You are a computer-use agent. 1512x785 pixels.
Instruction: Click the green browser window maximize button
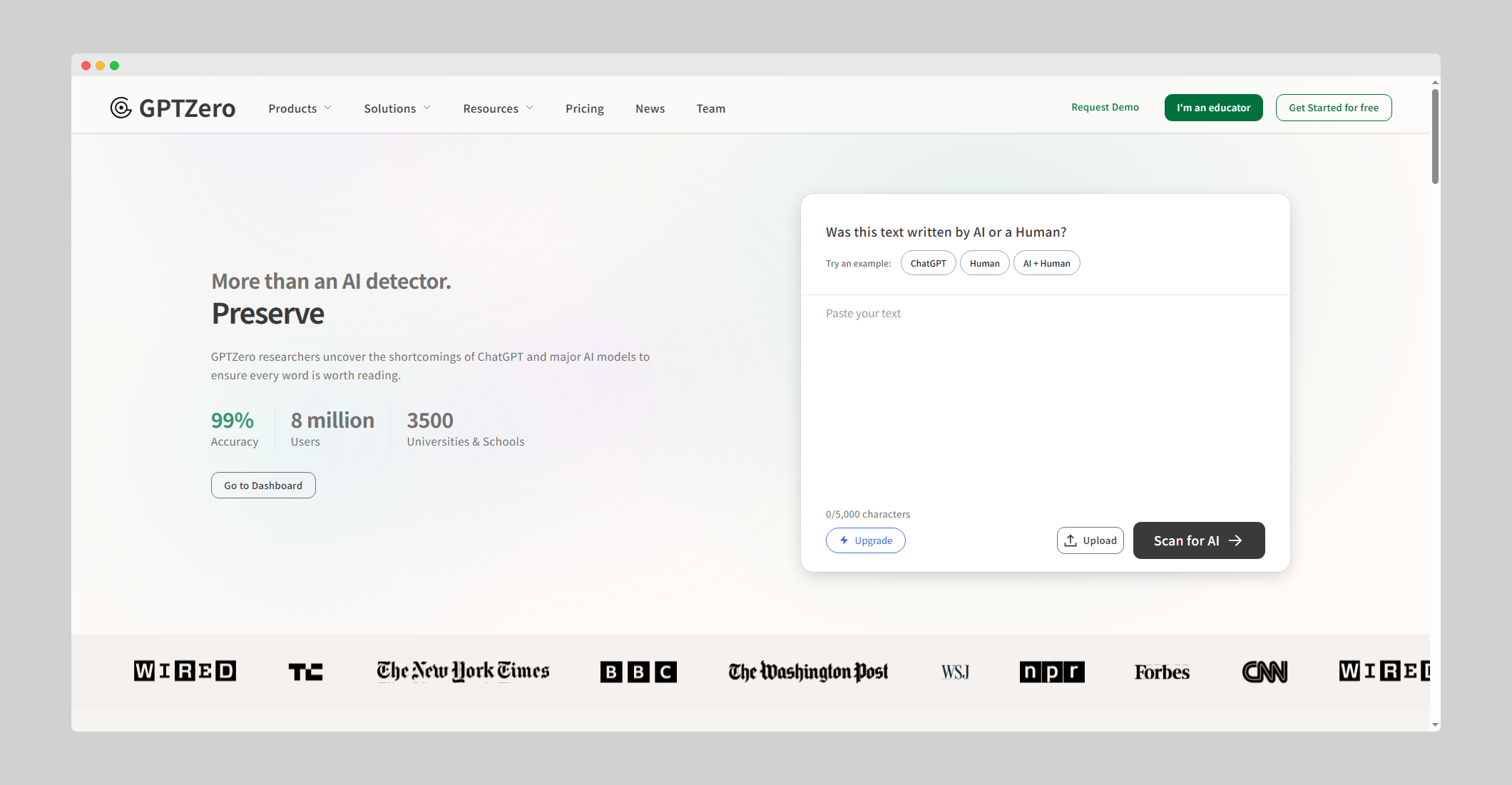(114, 66)
